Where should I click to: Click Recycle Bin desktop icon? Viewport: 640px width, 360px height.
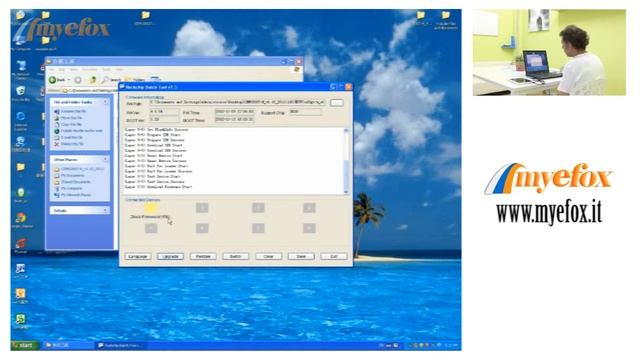21,94
